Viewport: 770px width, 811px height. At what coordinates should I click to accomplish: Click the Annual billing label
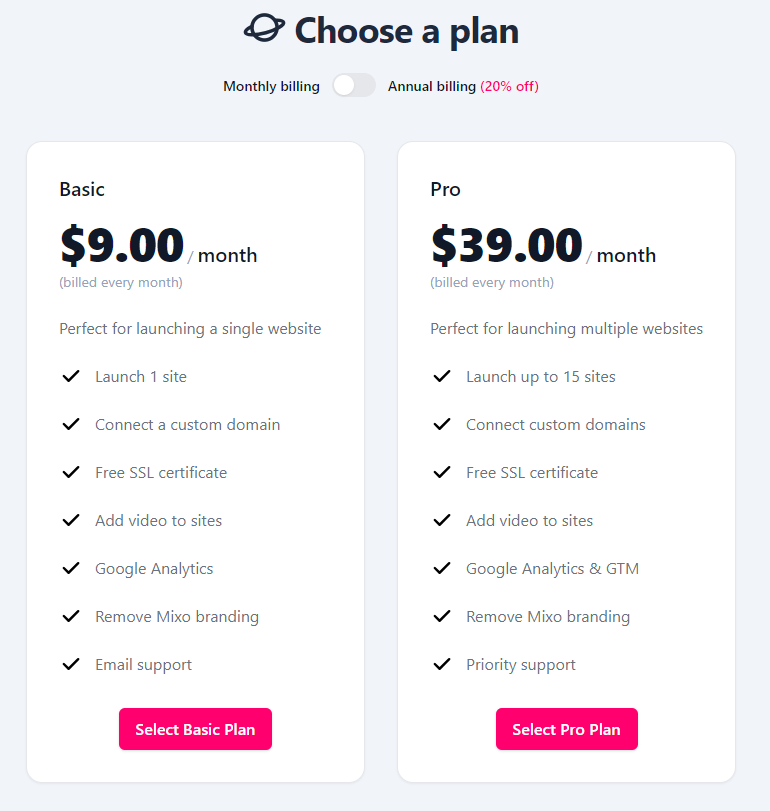[x=432, y=87]
